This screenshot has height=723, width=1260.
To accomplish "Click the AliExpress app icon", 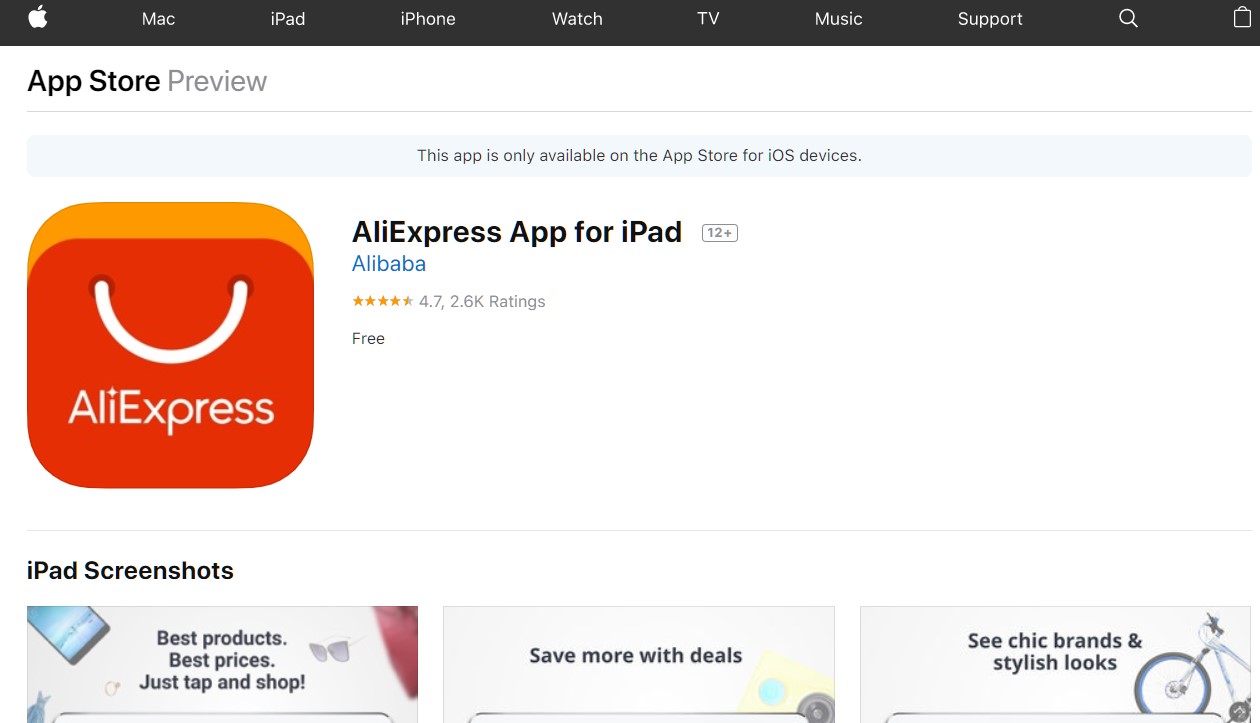I will [x=170, y=345].
